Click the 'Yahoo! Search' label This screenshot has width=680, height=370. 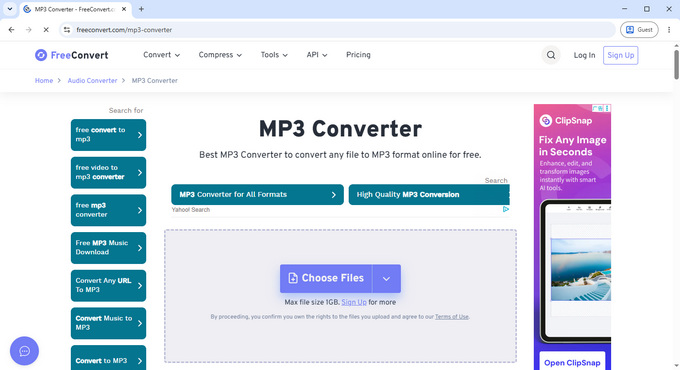[190, 210]
